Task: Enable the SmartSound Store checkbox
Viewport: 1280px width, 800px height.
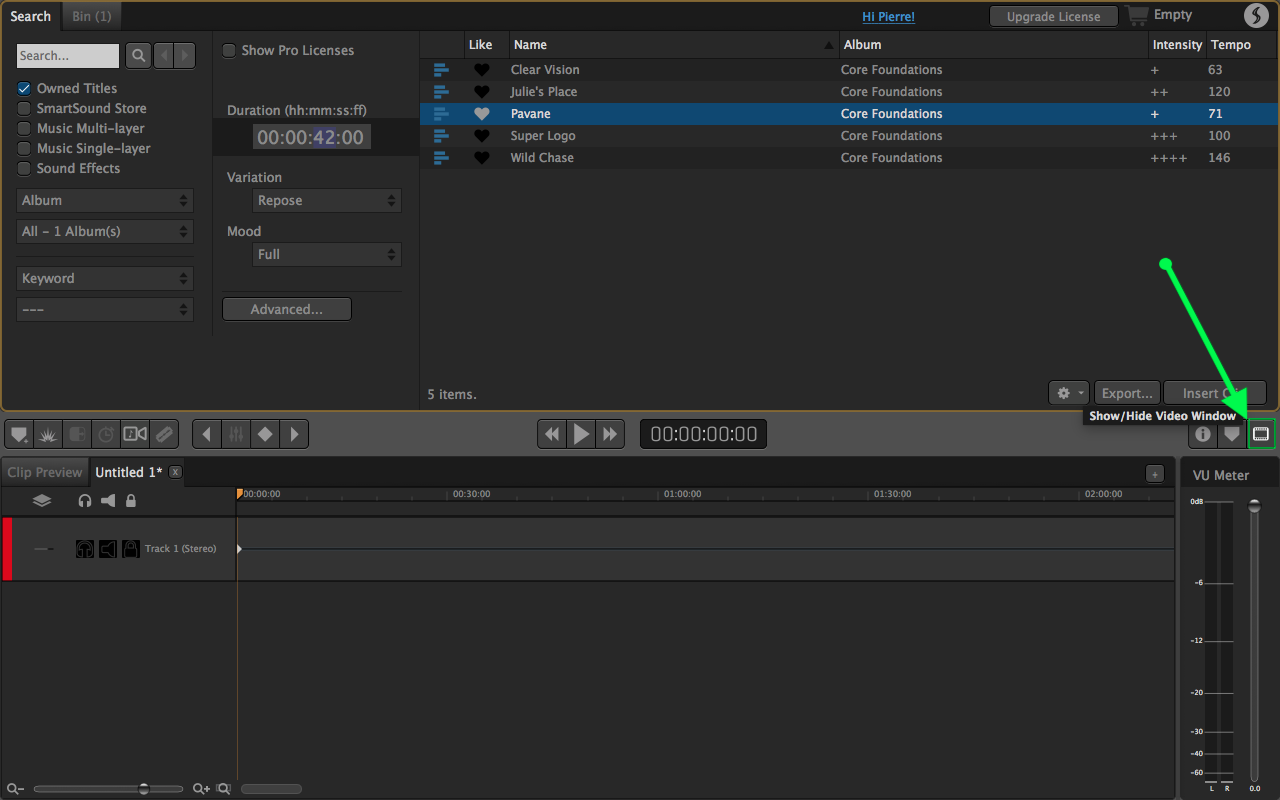Action: (24, 108)
